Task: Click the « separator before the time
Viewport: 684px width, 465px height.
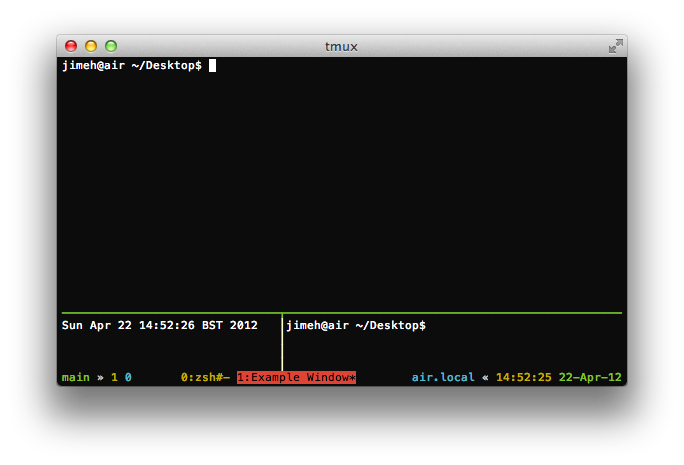Action: (x=485, y=378)
